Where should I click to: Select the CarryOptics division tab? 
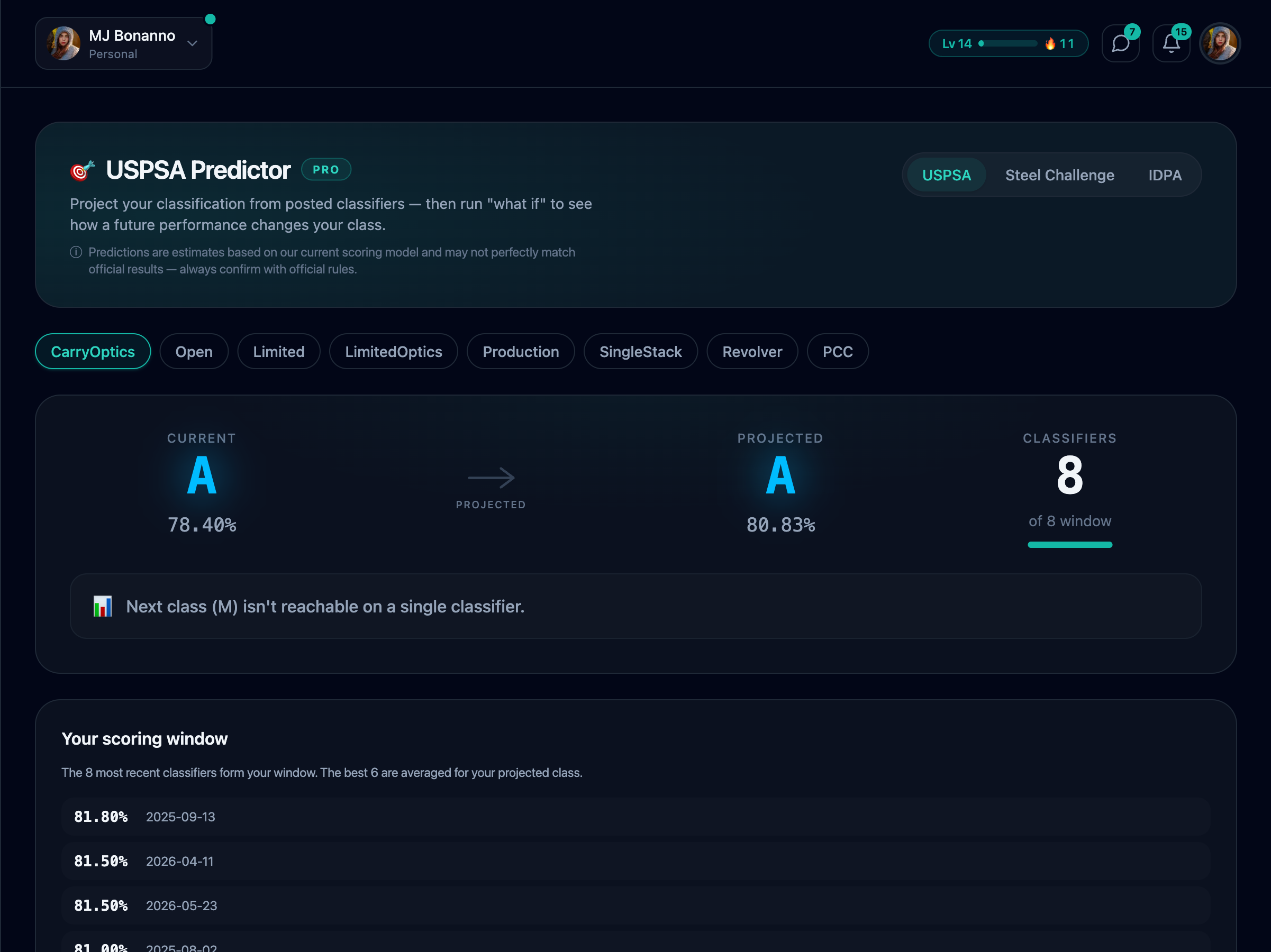pos(93,351)
